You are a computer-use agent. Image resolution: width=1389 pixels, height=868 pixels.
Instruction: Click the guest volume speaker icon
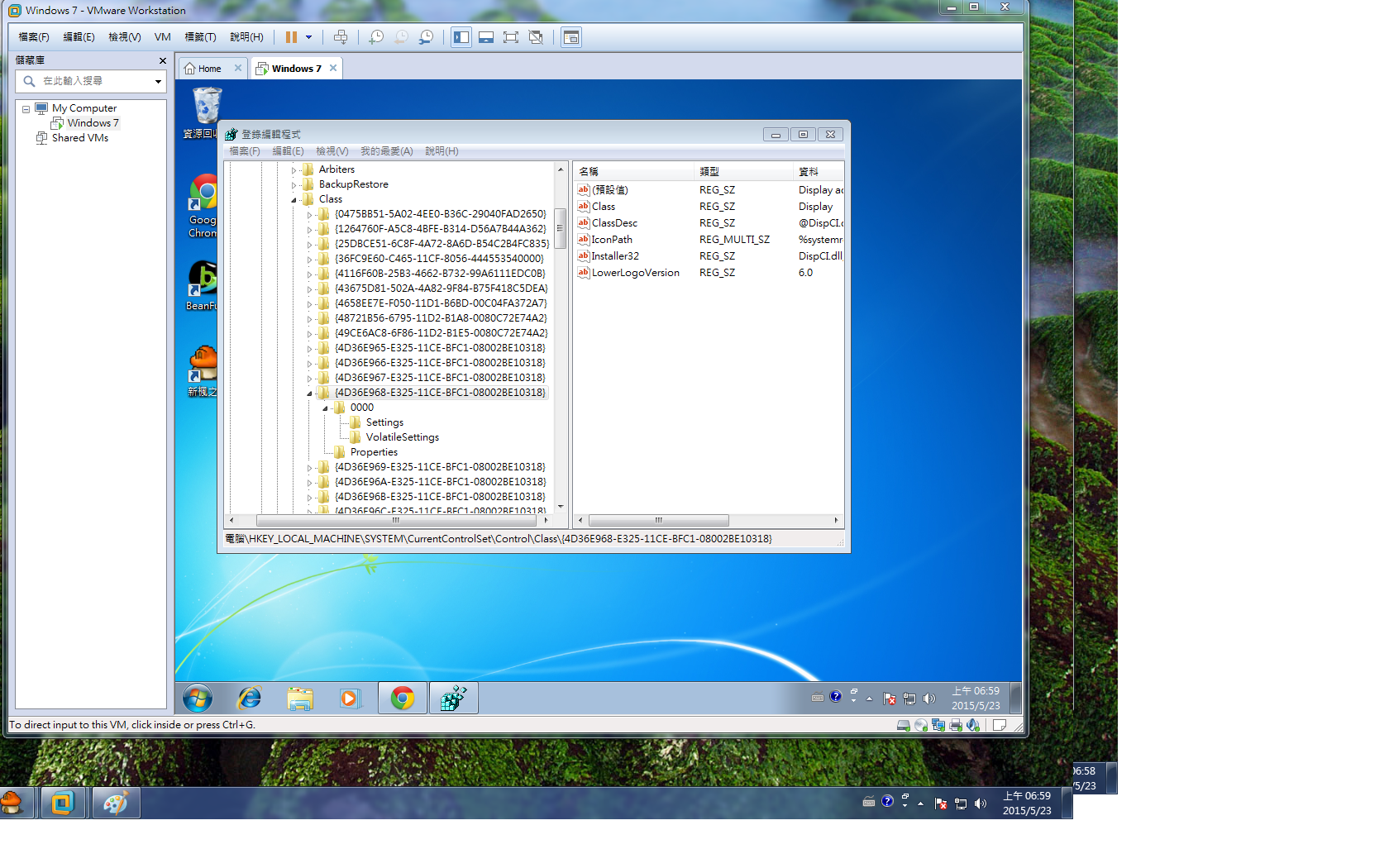tap(929, 699)
